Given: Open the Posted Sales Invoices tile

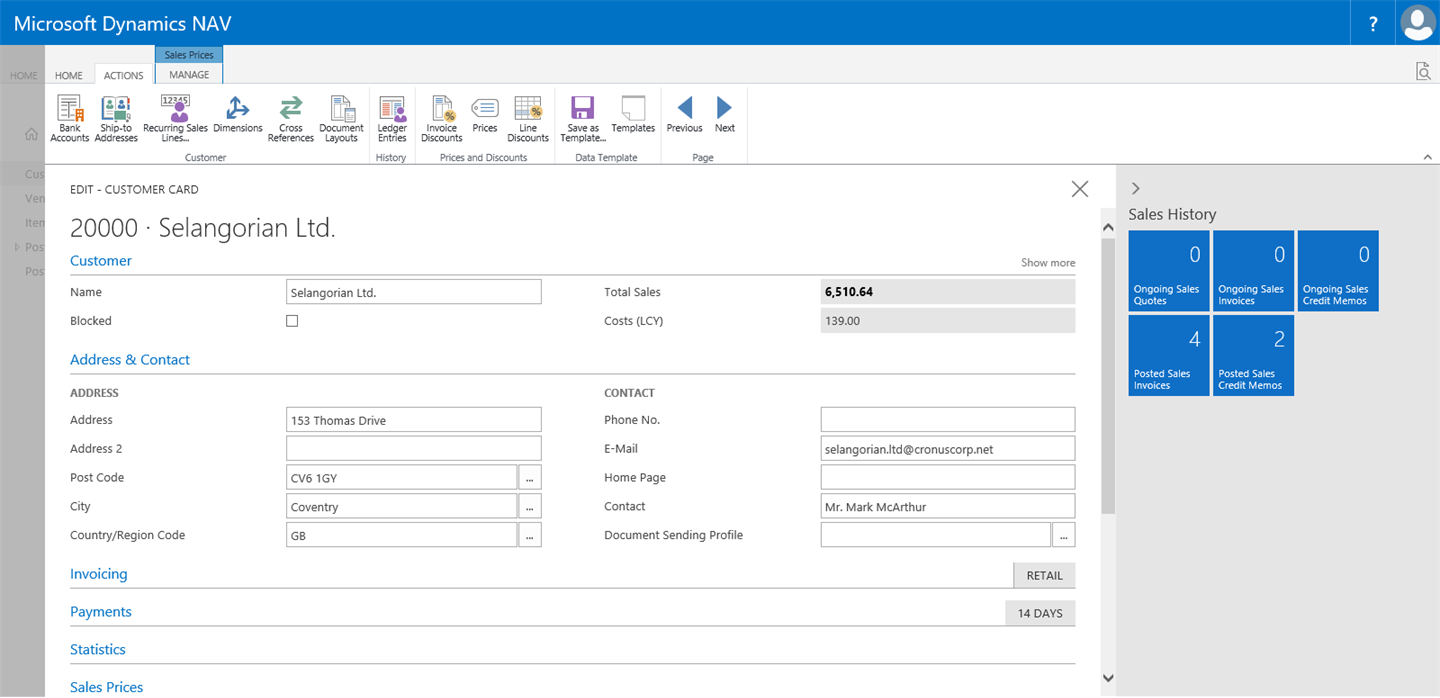Looking at the screenshot, I should 1168,355.
